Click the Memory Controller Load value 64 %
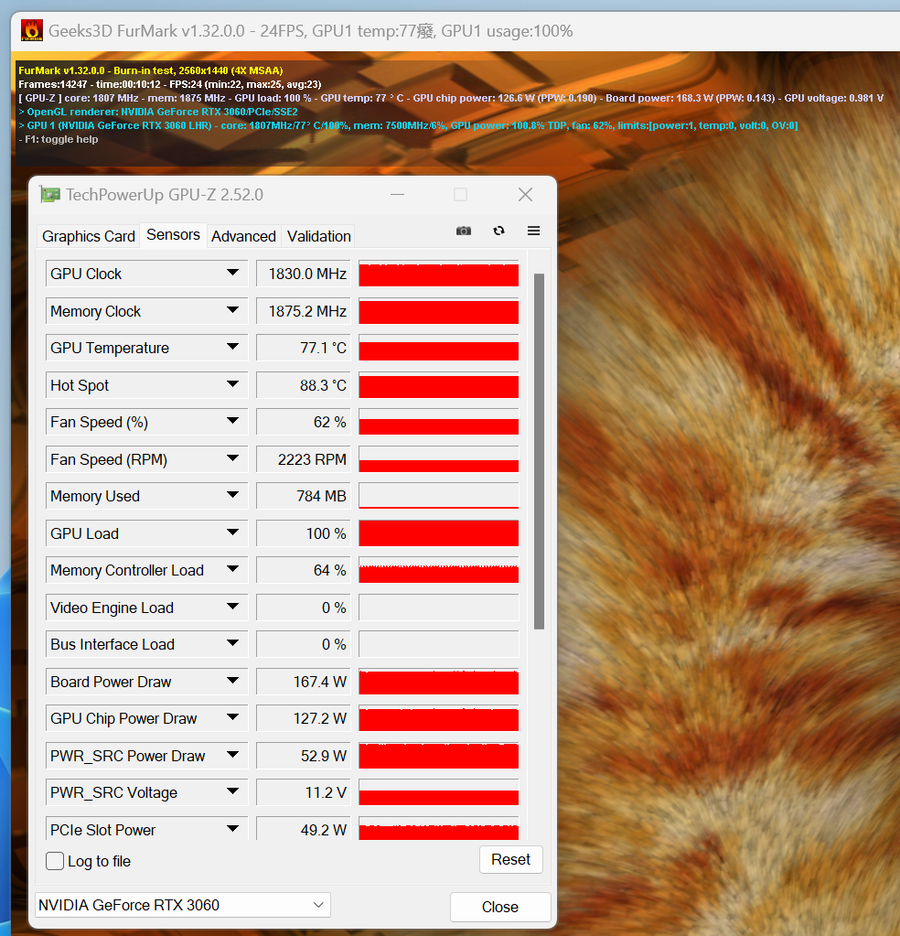 tap(303, 570)
